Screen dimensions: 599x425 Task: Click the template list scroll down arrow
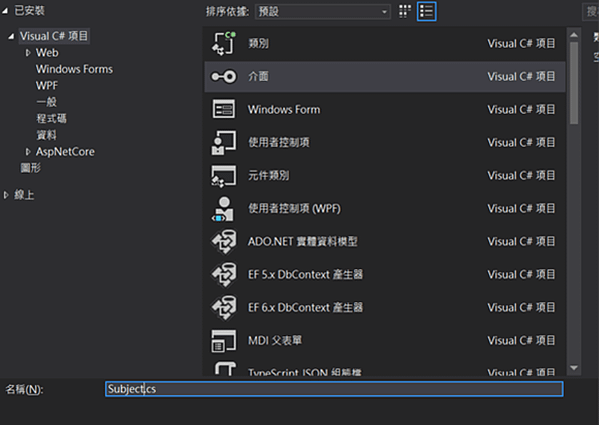(x=574, y=368)
